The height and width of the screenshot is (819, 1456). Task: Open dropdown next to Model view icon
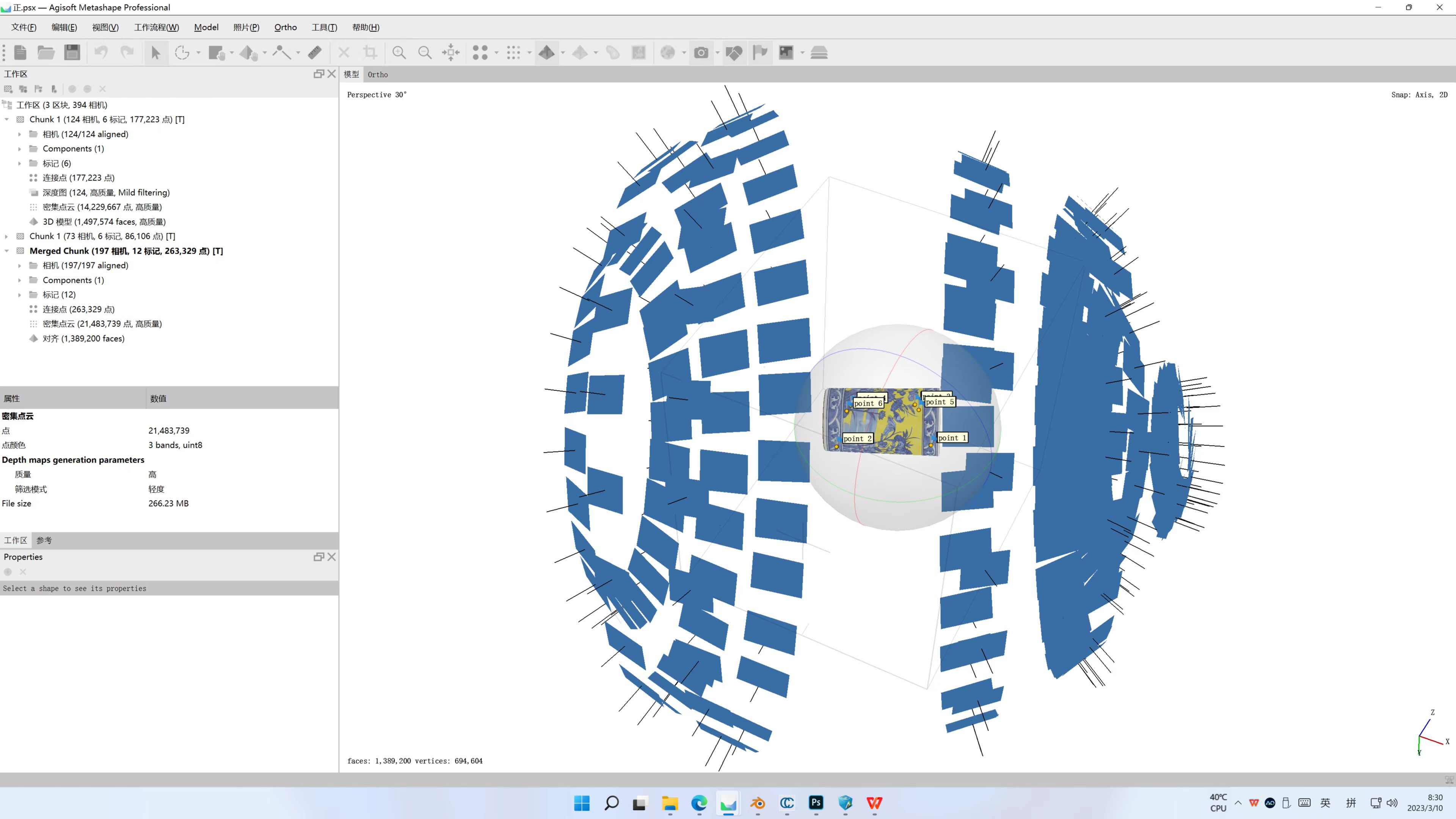(x=563, y=53)
